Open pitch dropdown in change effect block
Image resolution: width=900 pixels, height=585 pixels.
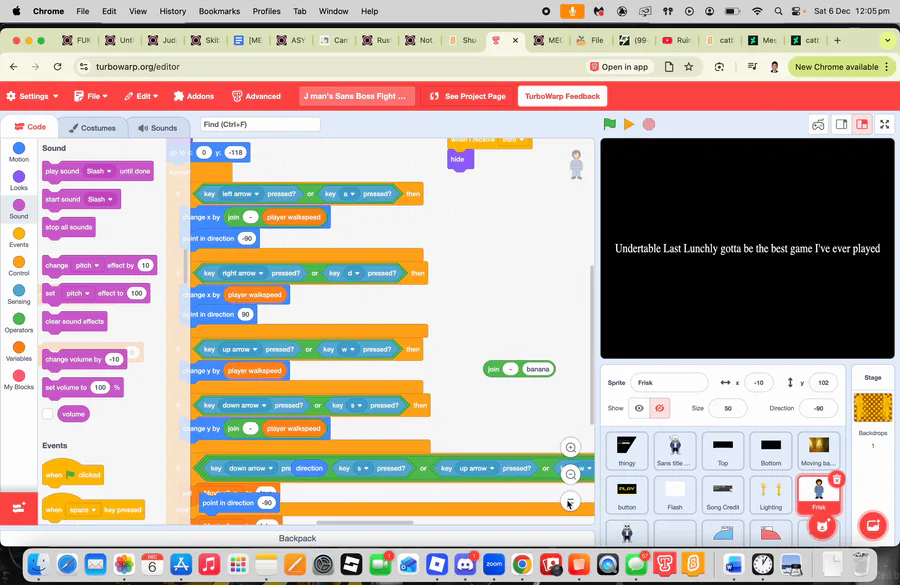pyautogui.click(x=87, y=265)
